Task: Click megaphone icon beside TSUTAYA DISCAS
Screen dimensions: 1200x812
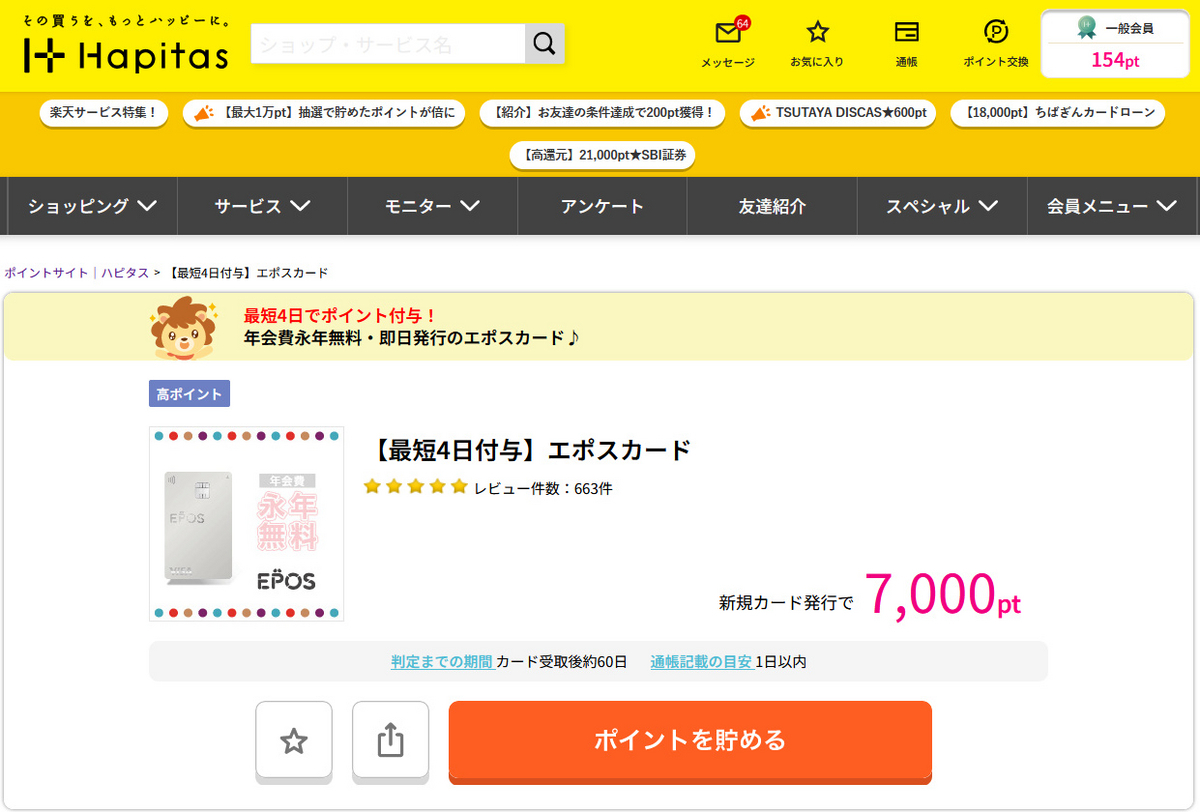Action: 760,113
